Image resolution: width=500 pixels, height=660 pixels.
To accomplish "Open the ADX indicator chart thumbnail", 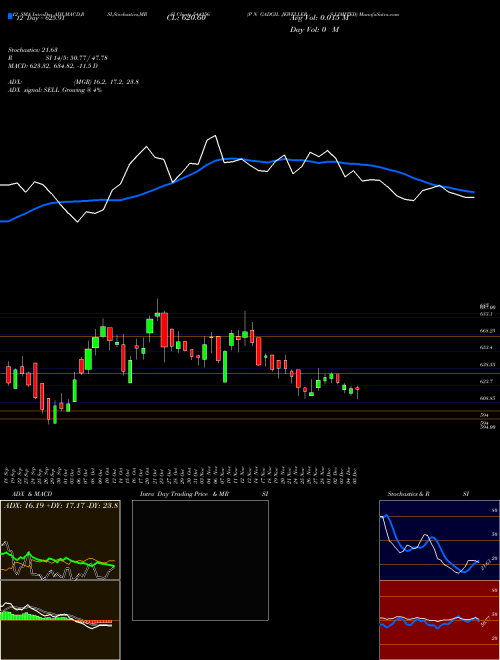I will tap(60, 540).
